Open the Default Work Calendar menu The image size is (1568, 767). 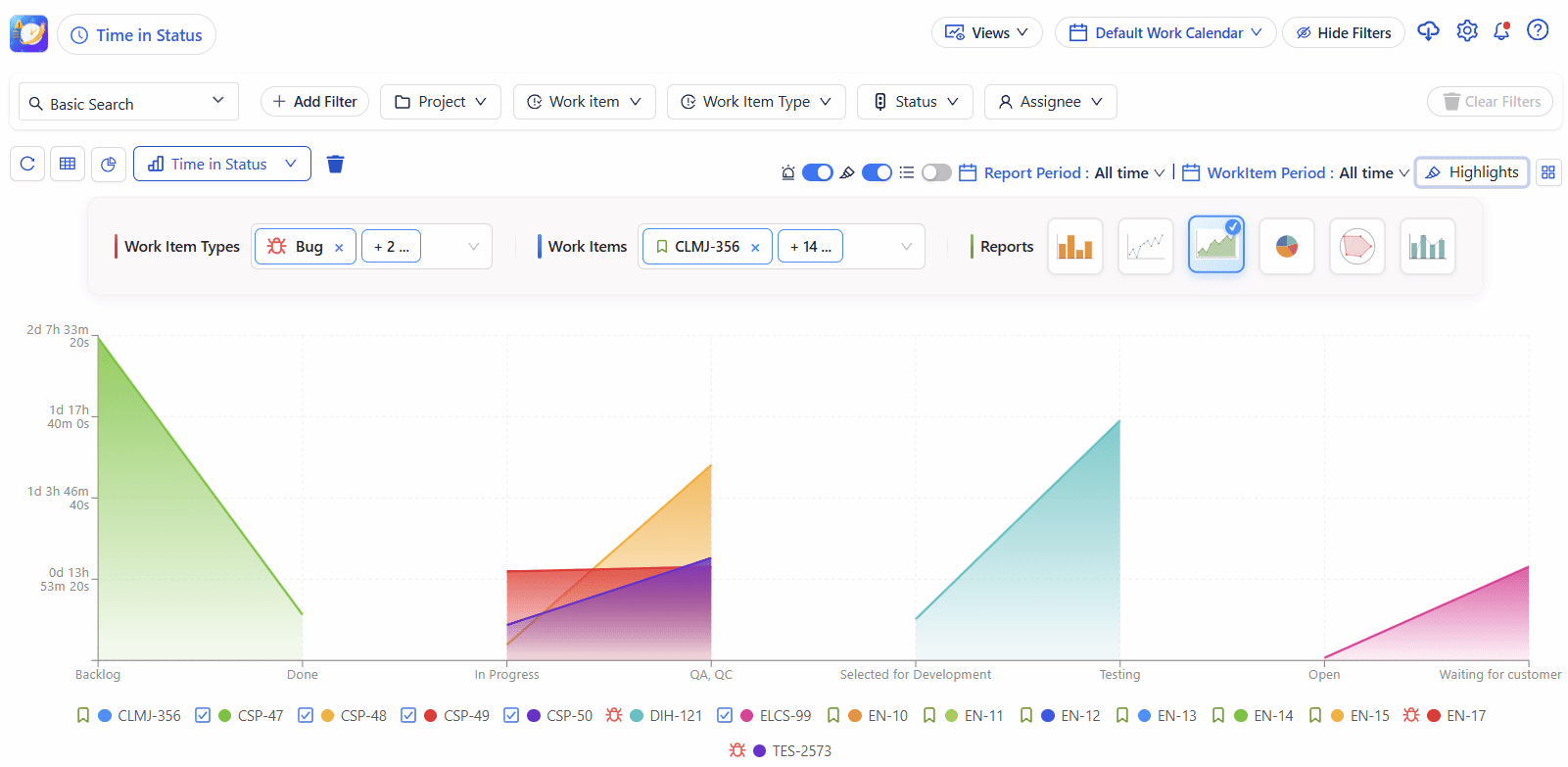[1165, 32]
